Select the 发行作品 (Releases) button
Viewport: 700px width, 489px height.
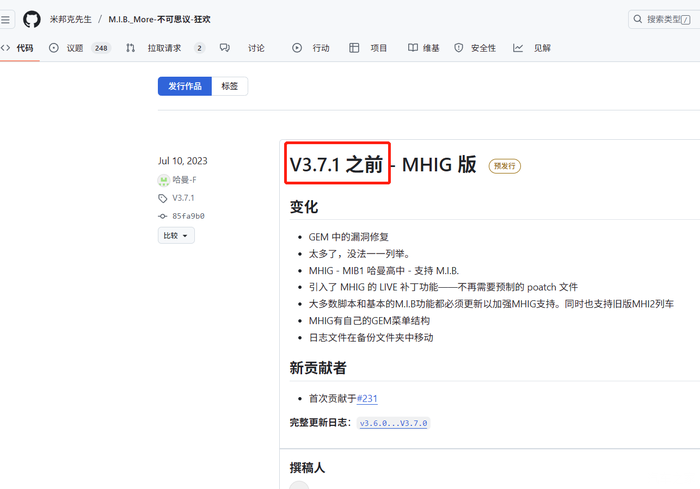click(x=184, y=87)
